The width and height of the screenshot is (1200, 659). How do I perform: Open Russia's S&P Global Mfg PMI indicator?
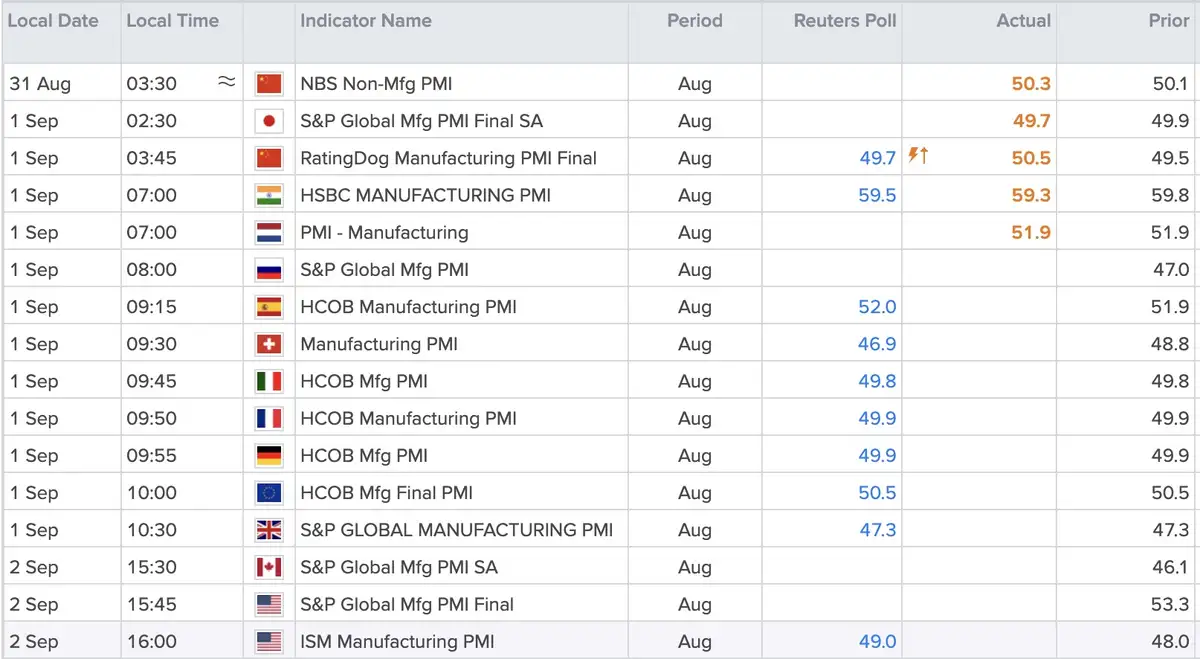[x=384, y=269]
